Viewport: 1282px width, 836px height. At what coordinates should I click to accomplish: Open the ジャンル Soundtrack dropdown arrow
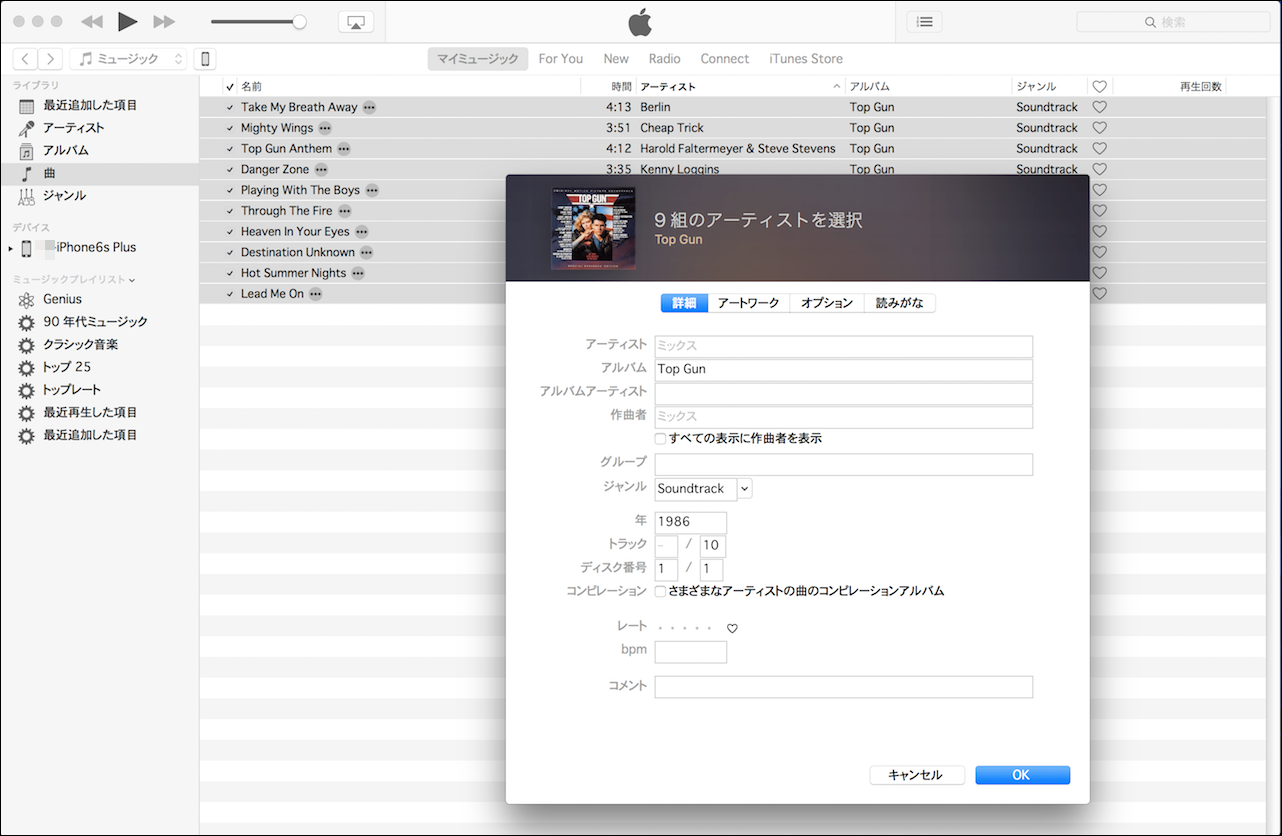(x=745, y=489)
